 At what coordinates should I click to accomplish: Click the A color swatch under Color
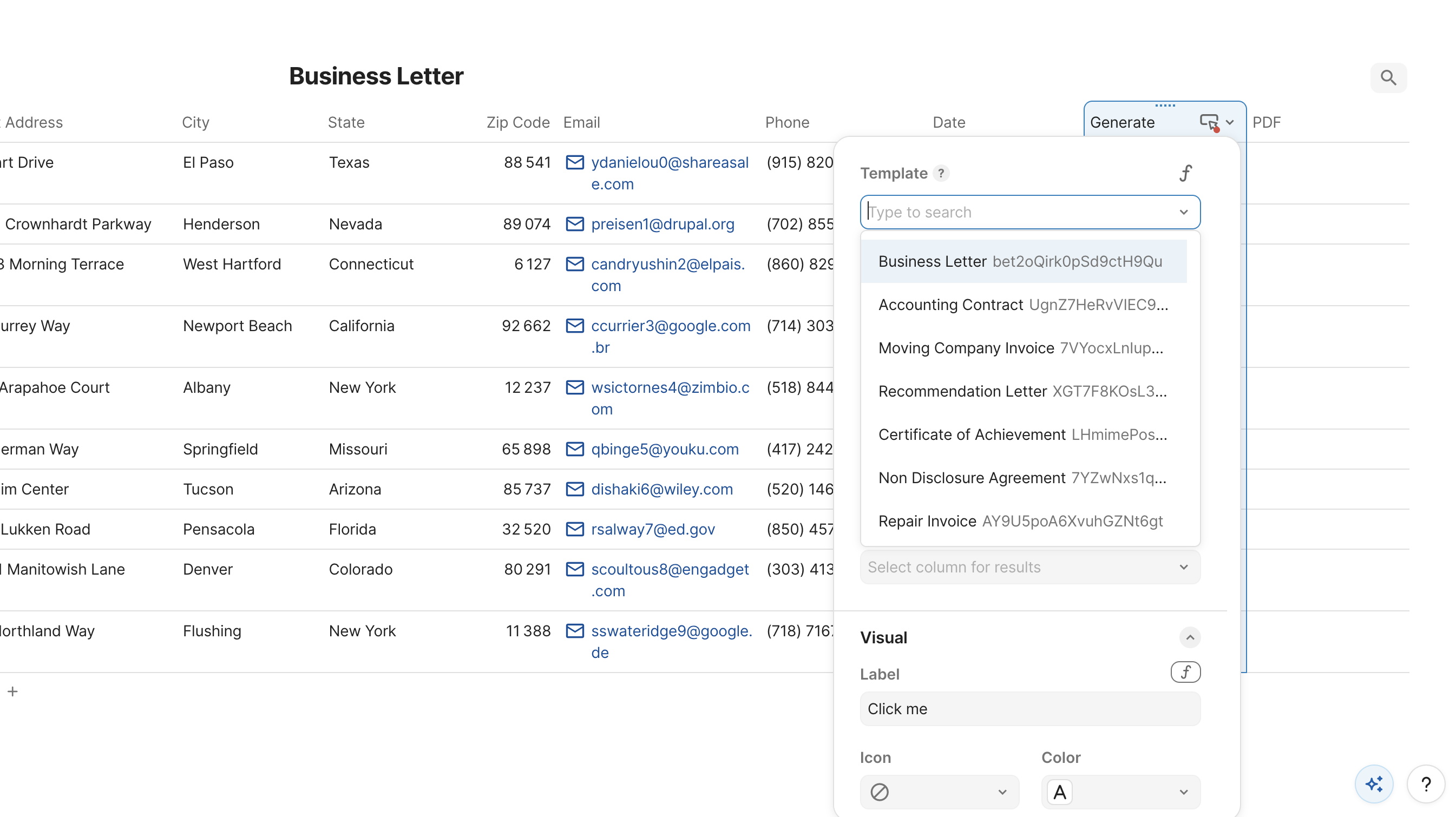(1060, 792)
